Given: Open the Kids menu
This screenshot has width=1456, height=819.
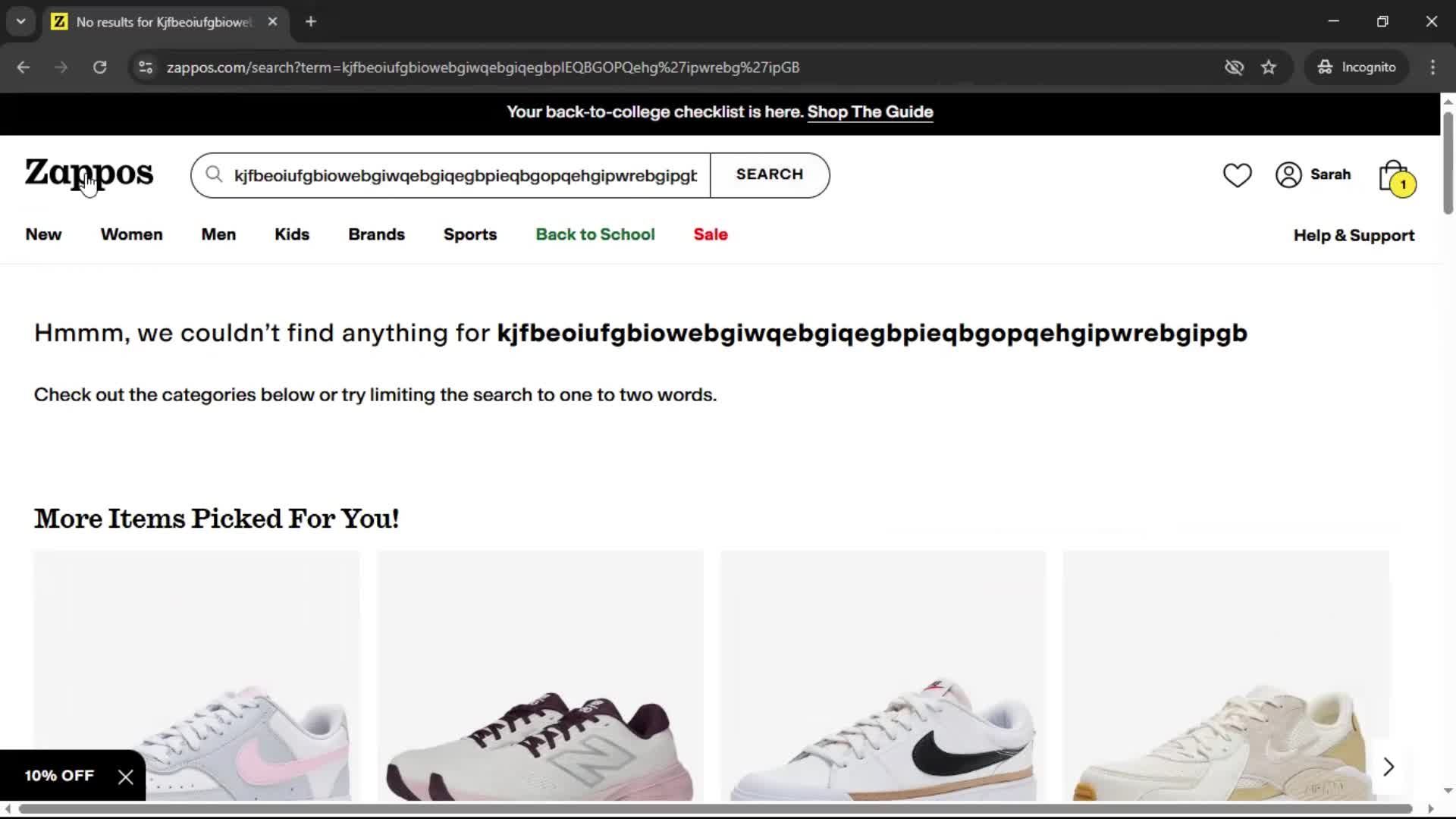Looking at the screenshot, I should 292,234.
